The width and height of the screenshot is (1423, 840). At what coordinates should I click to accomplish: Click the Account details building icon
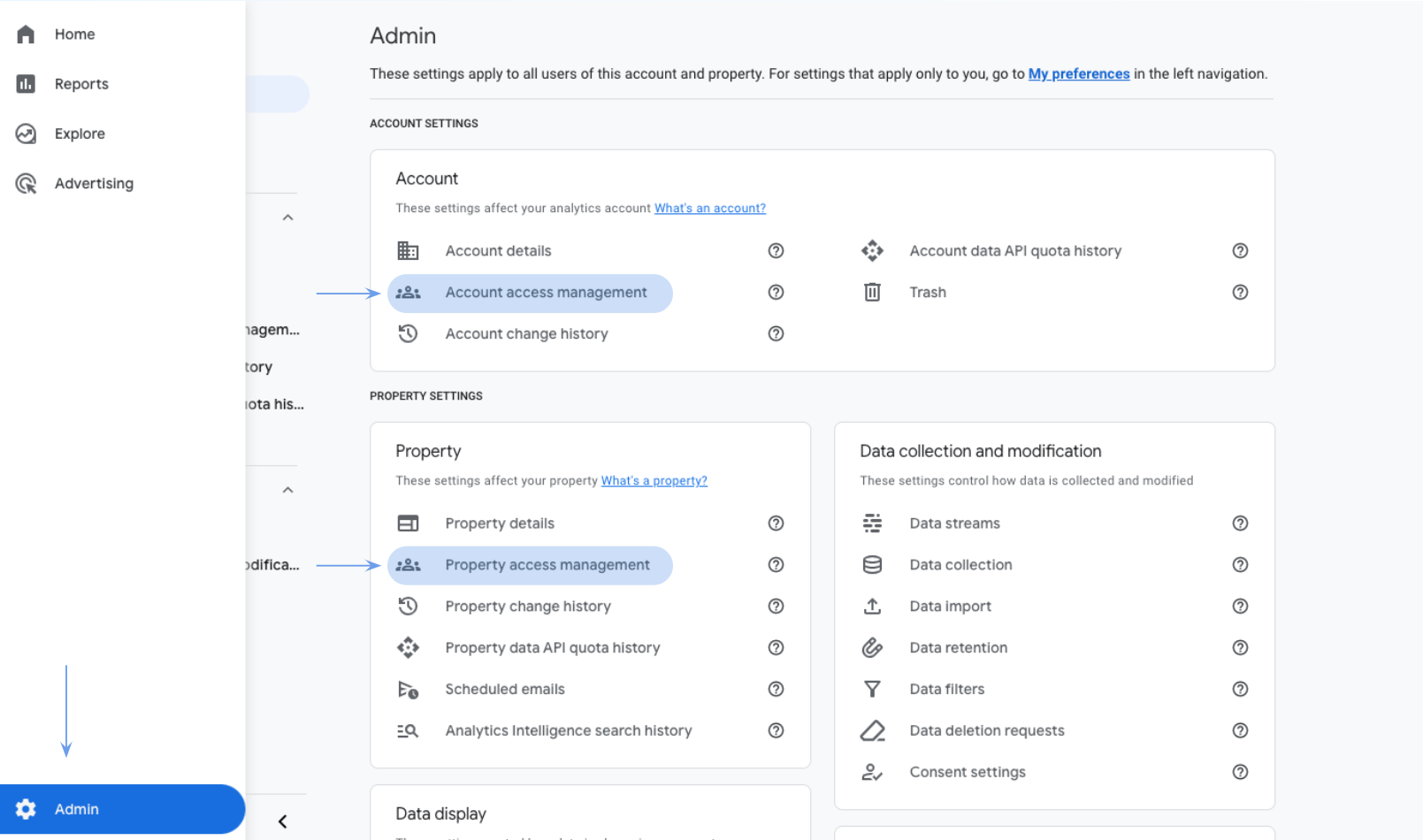pos(408,251)
